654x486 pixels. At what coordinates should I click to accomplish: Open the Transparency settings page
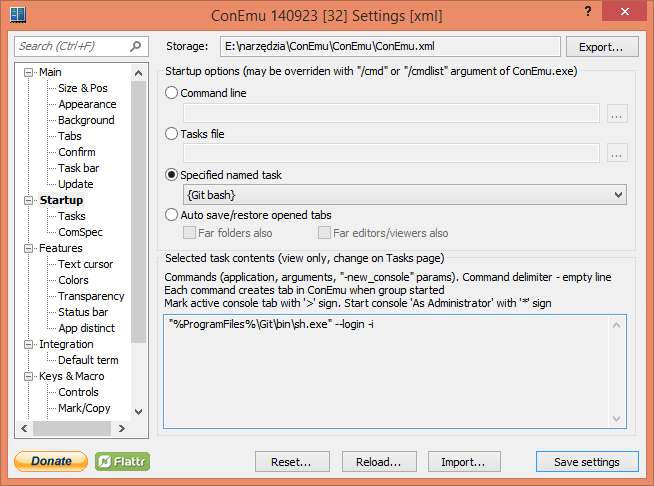point(91,296)
